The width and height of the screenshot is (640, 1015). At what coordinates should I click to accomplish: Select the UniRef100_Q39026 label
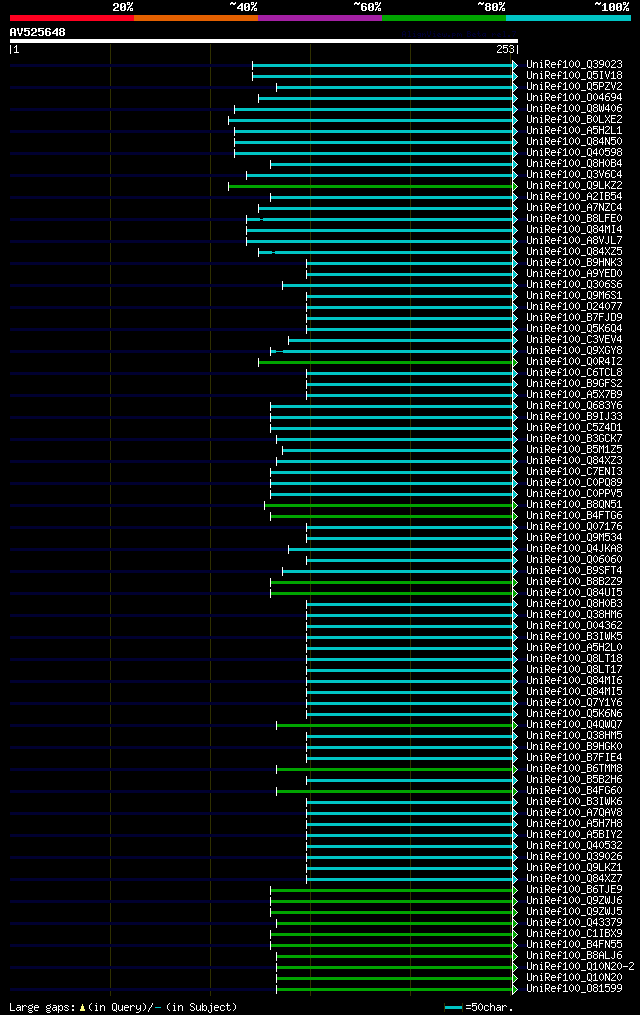574,857
